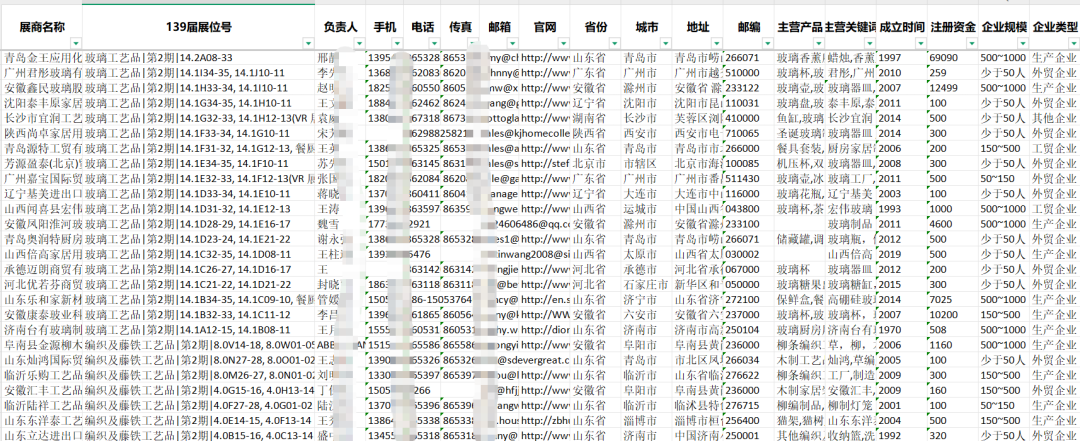Open the filter dropdown for 邮箱 column

tap(512, 43)
